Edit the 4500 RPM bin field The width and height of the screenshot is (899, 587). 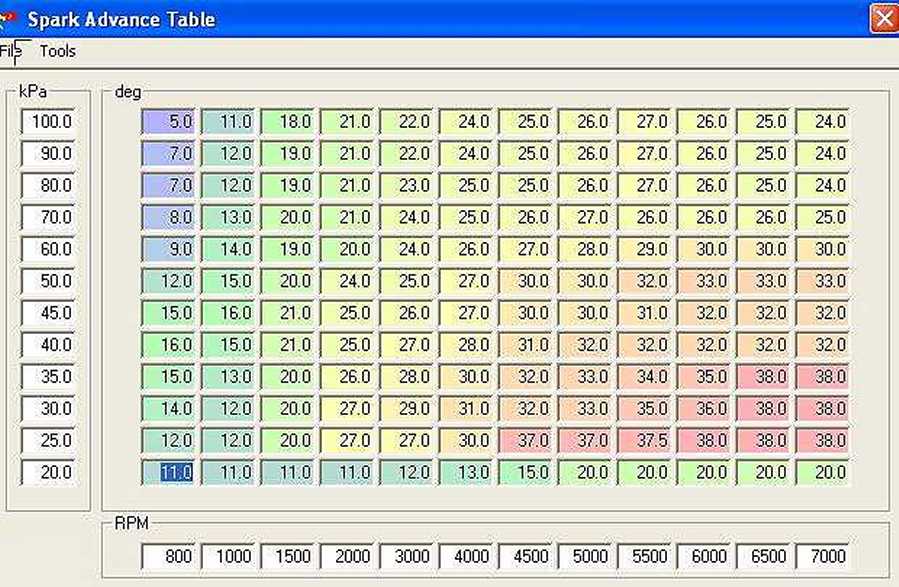527,556
